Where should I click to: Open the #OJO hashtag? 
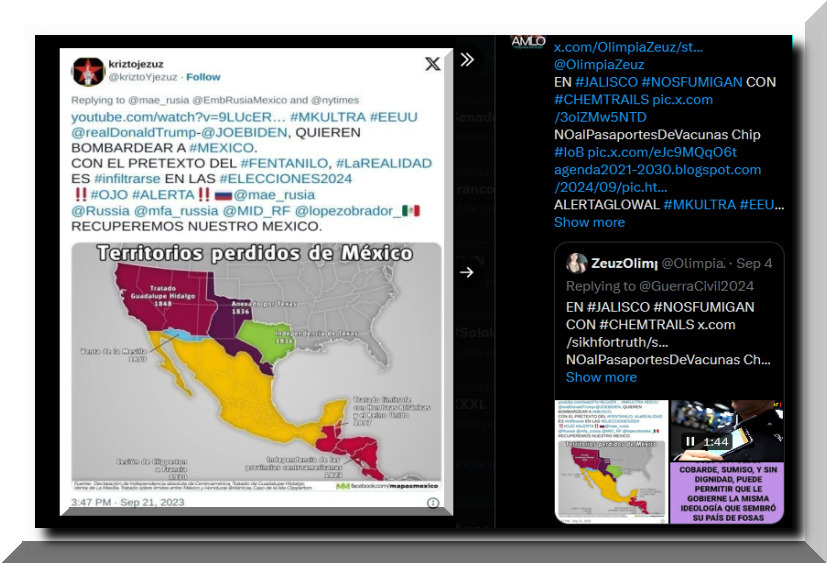pos(109,195)
